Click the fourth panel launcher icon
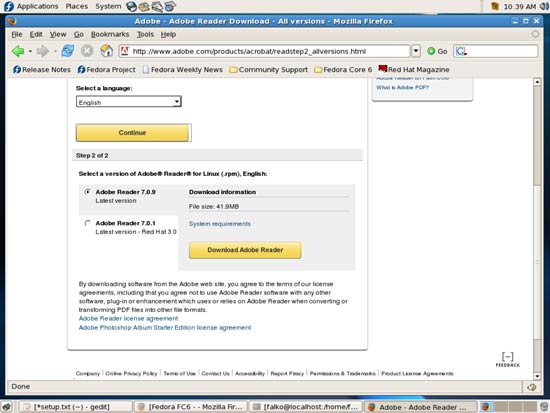550x413 pixels. pyautogui.click(x=170, y=6)
